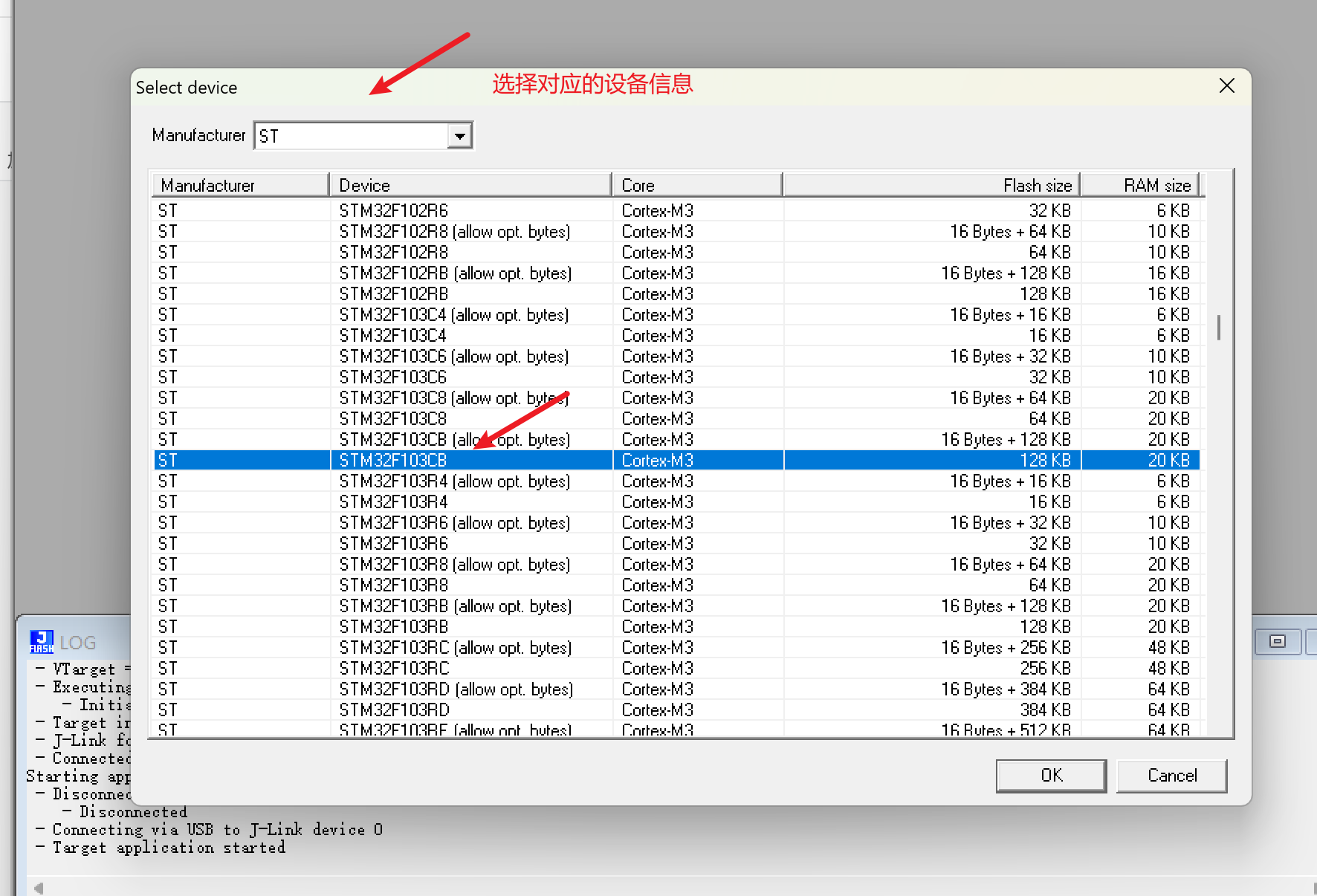Click the highlighted STM32F103CB row
This screenshot has width=1317, height=896.
tap(676, 461)
